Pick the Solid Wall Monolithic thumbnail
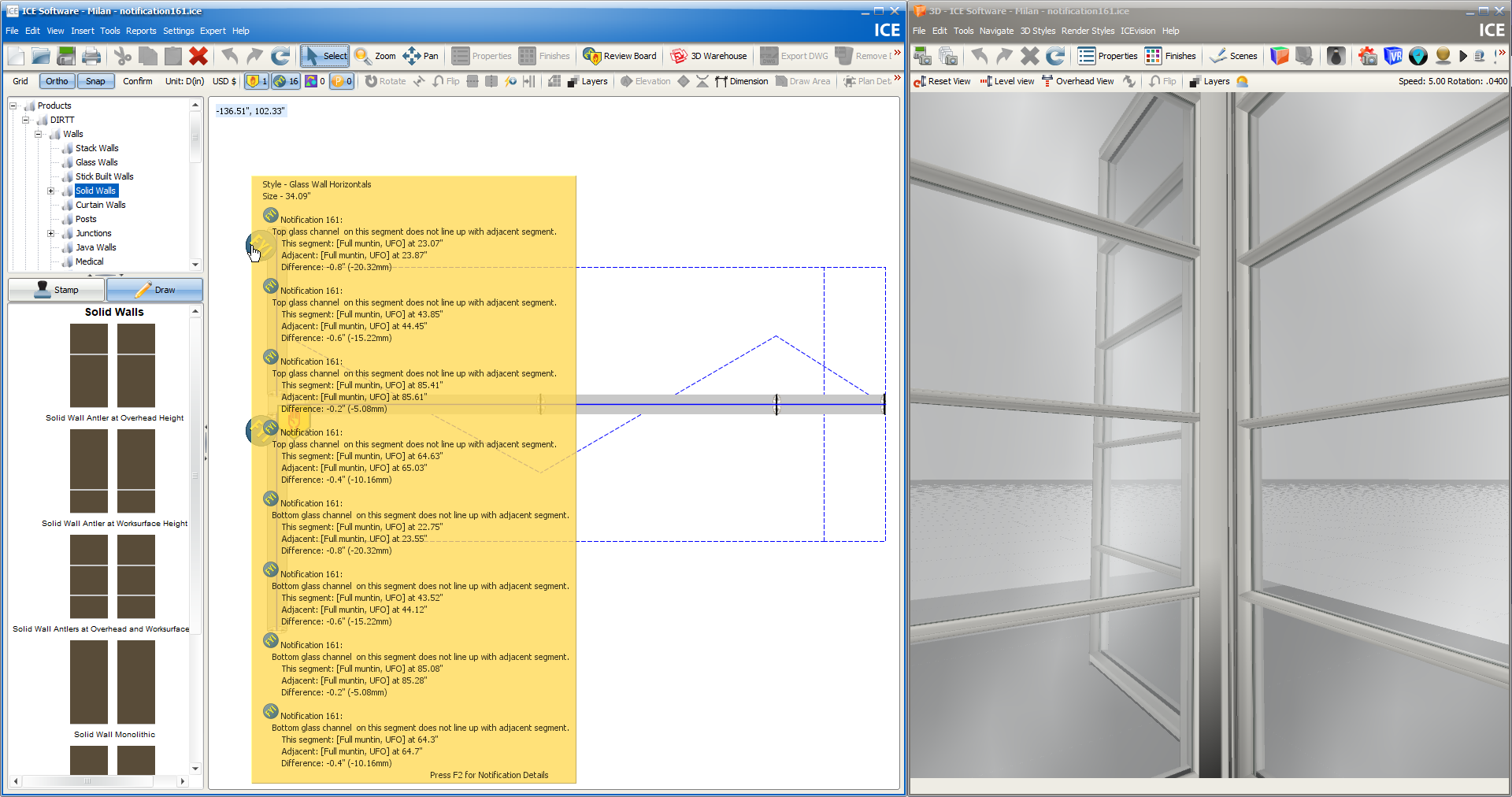Viewport: 1512px width, 797px height. coord(113,682)
